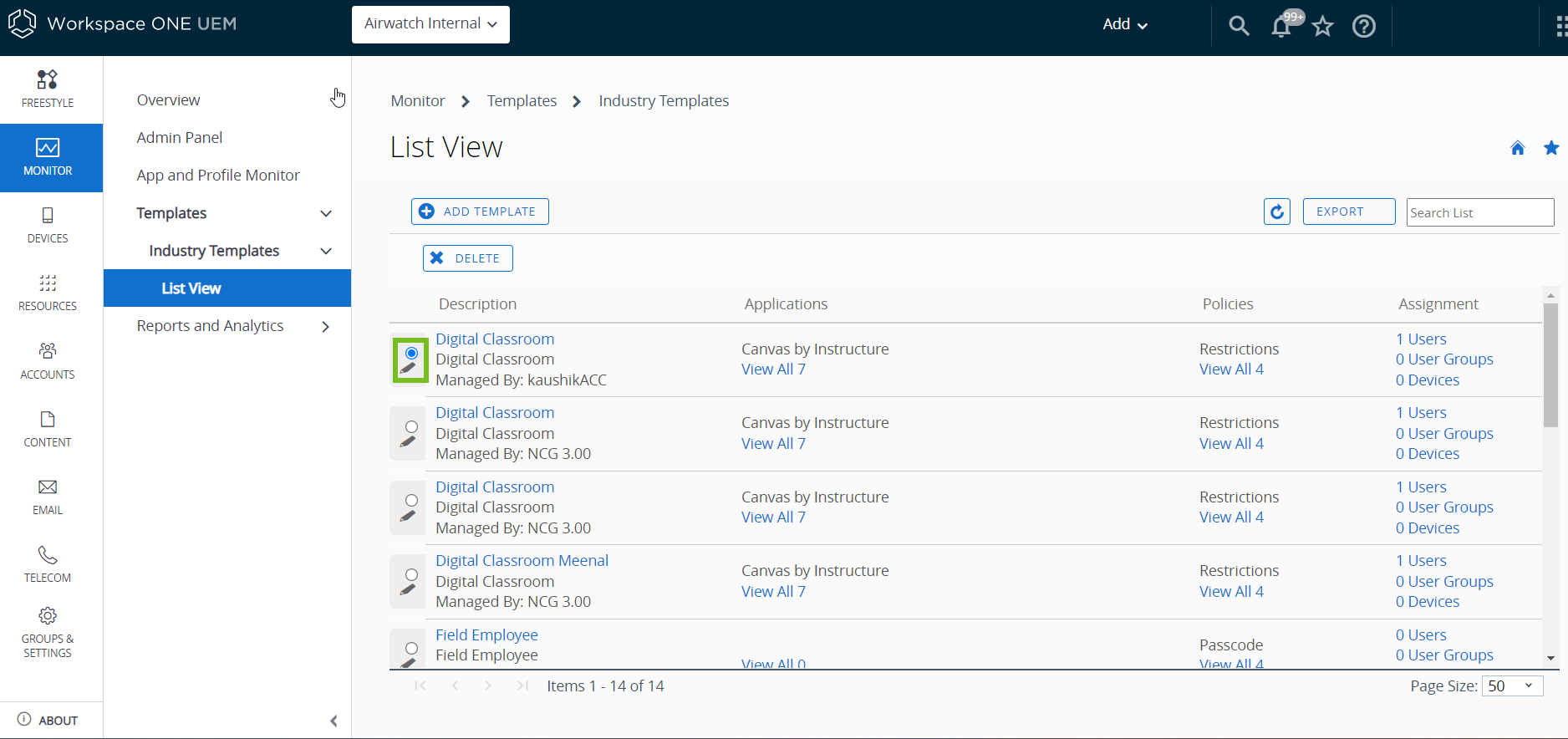Open the Monitor section icon
Screen dimensions: 1568x739
click(x=48, y=148)
